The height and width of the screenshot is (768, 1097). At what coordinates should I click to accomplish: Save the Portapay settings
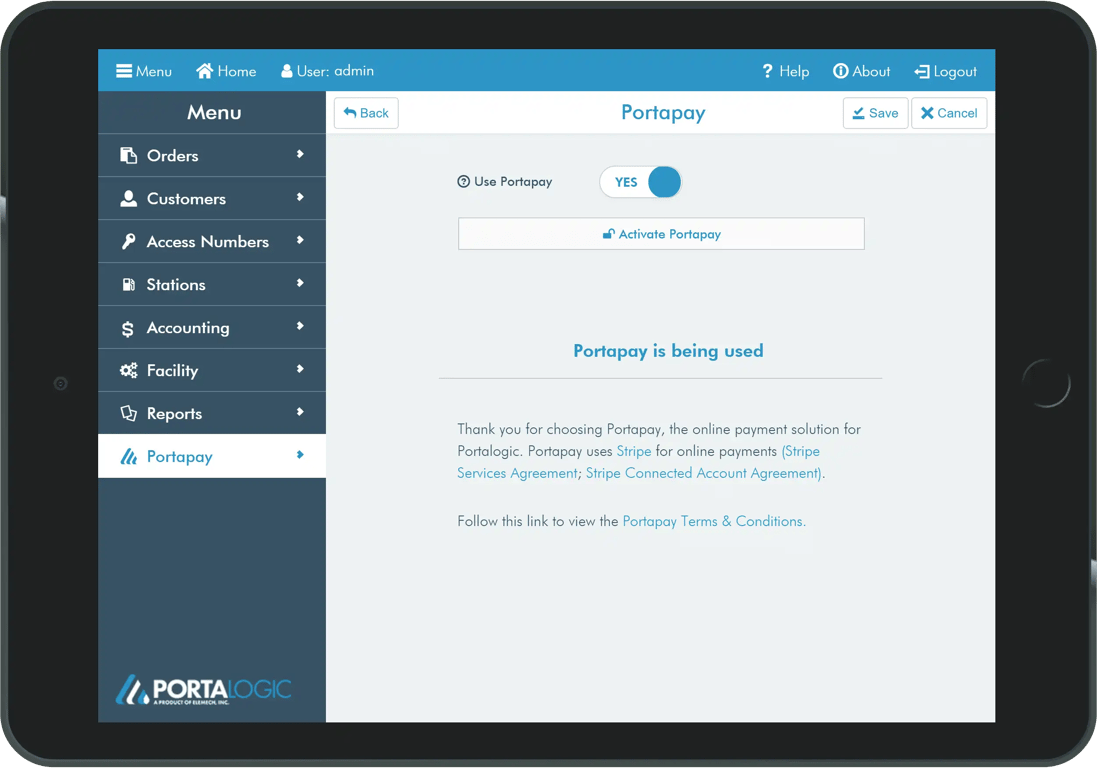[875, 113]
